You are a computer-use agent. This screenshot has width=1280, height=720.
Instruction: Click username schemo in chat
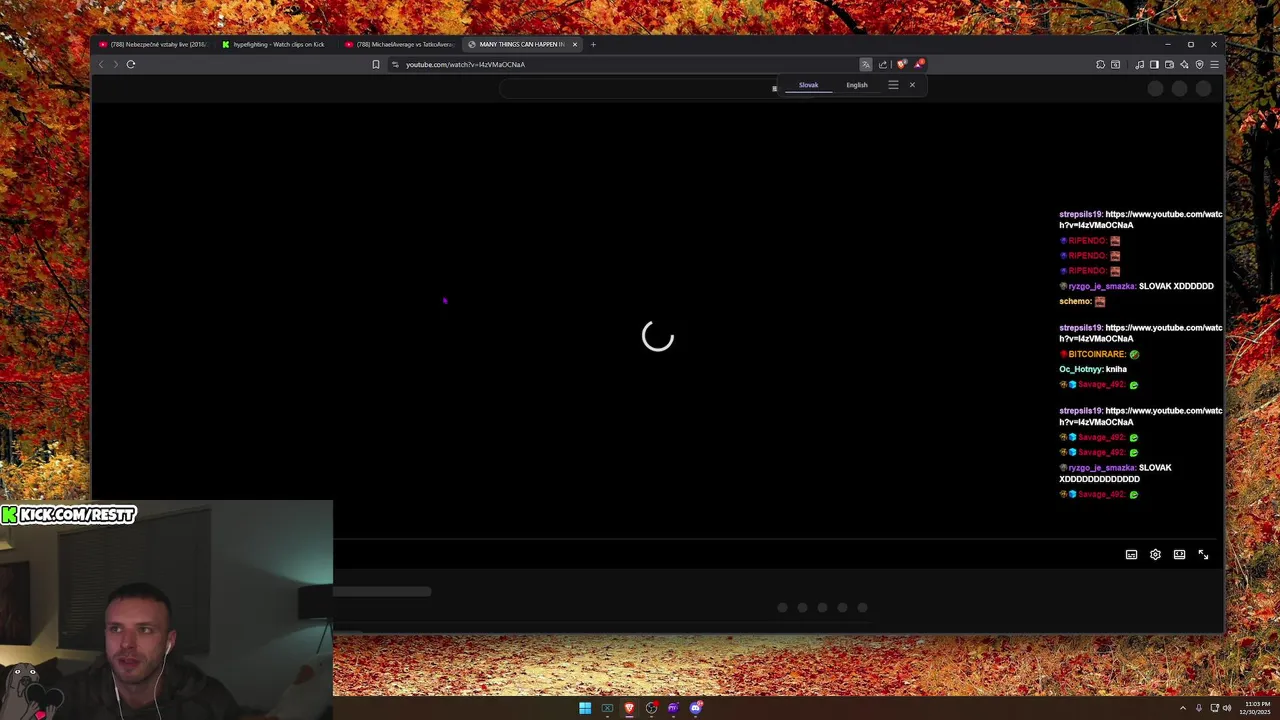[1075, 301]
